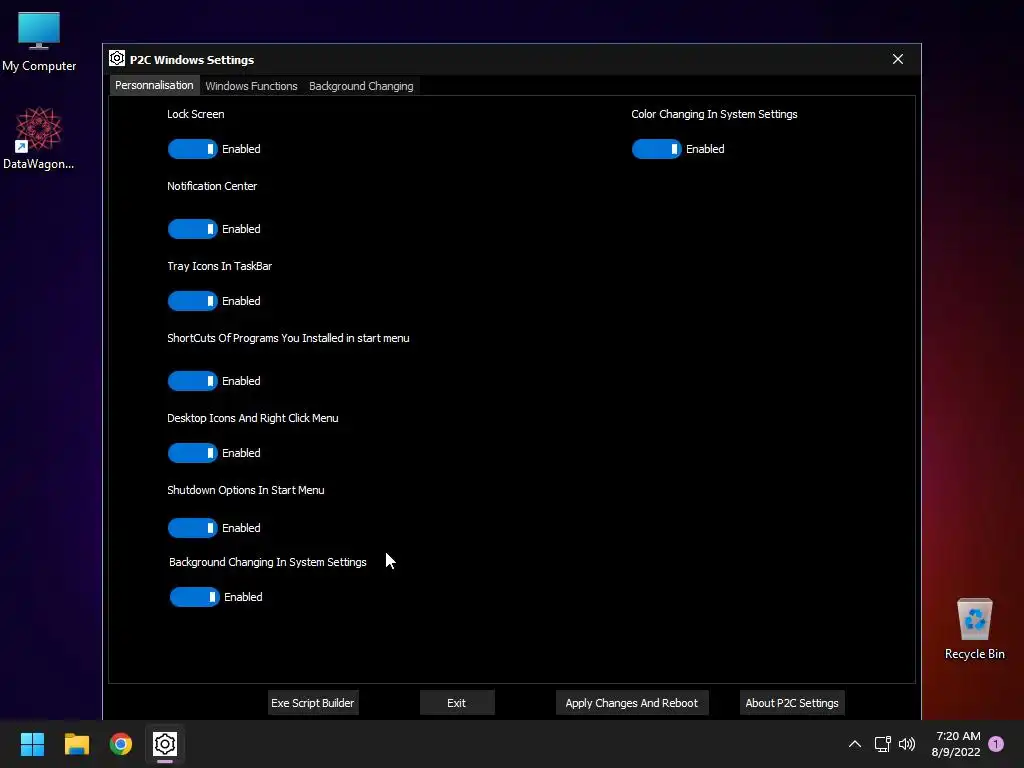This screenshot has height=768, width=1024.
Task: Click the Lock Screen label
Action: pos(196,114)
